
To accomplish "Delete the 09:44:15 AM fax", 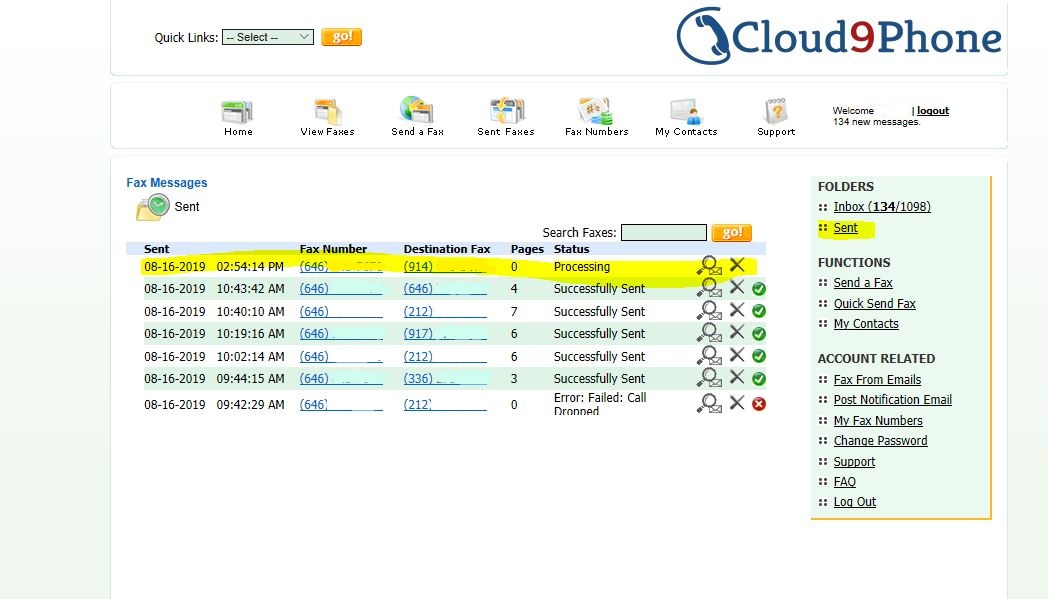I will click(x=737, y=377).
